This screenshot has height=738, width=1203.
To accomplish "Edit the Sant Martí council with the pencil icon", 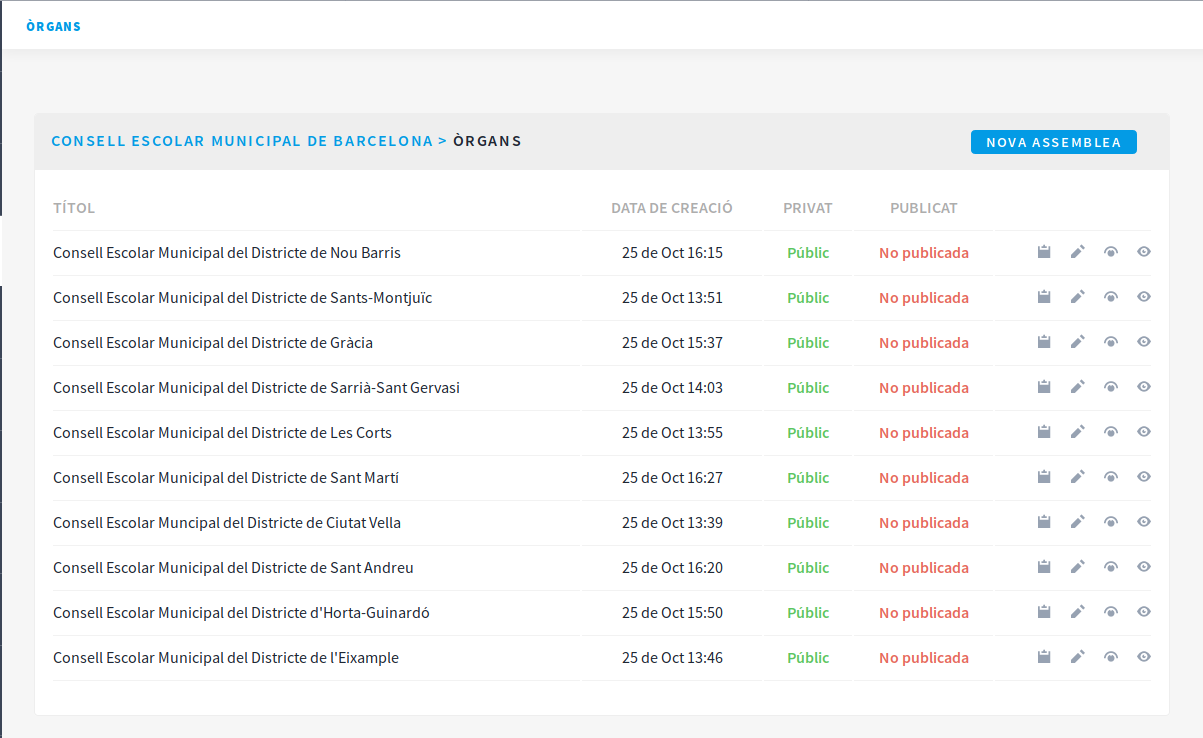I will coord(1077,477).
